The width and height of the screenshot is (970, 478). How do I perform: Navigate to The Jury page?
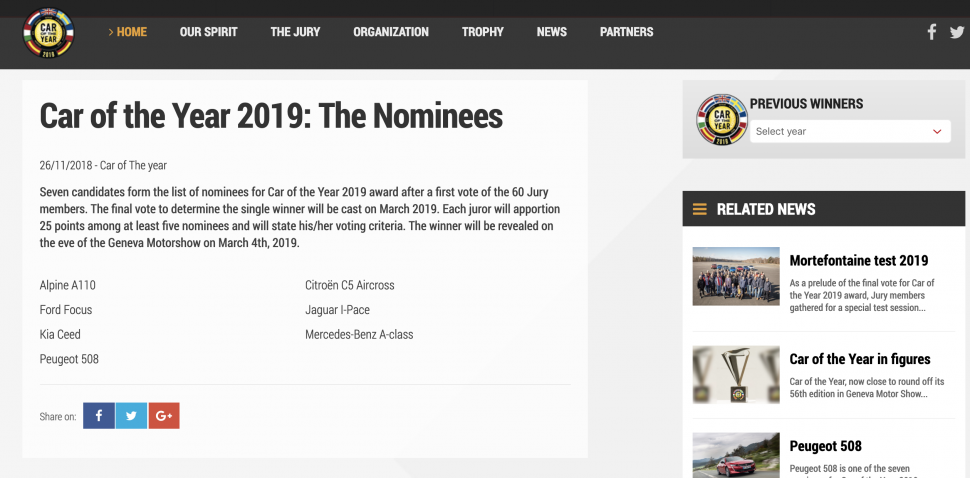pyautogui.click(x=295, y=32)
